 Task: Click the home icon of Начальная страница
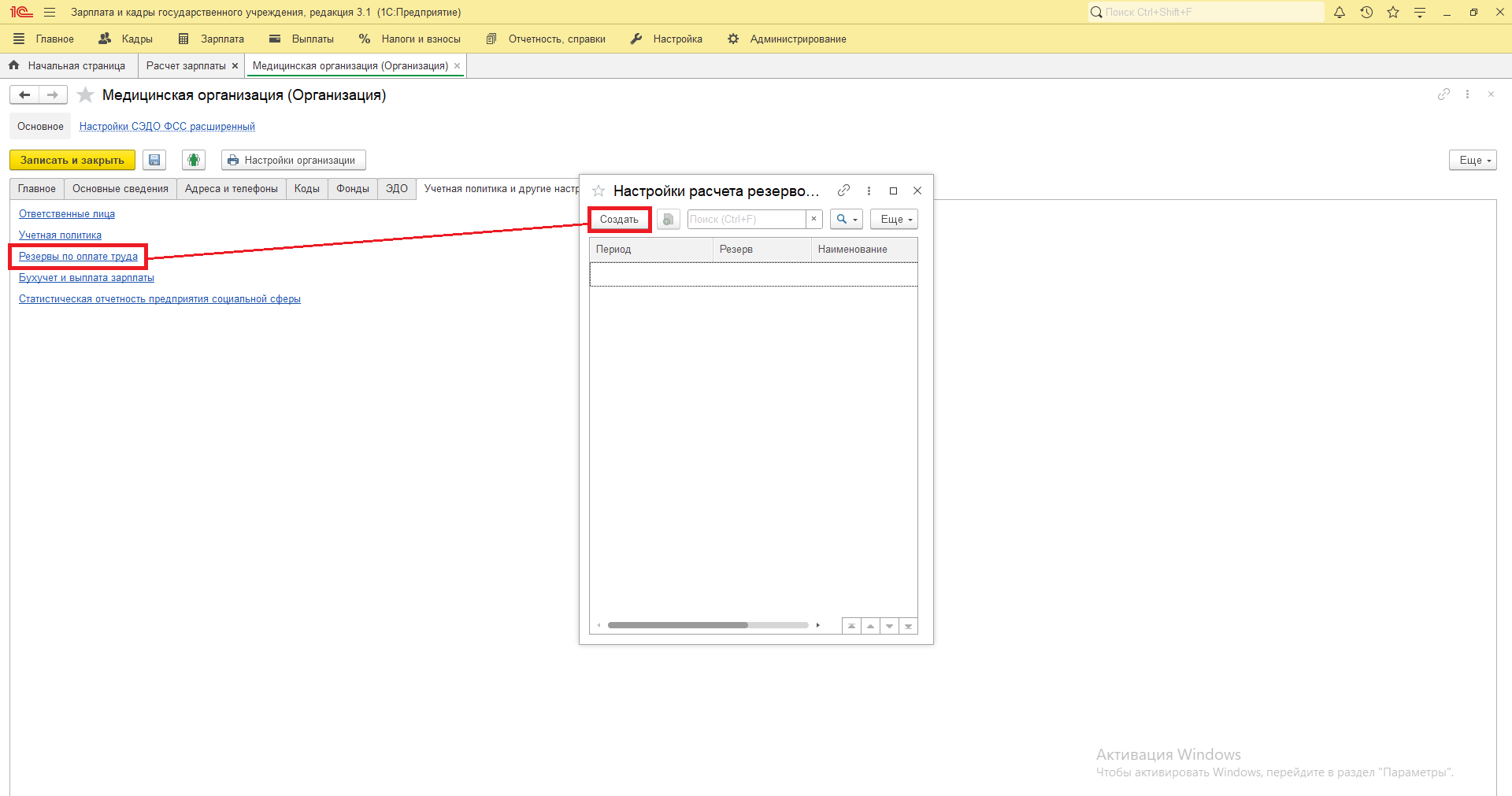(x=14, y=65)
